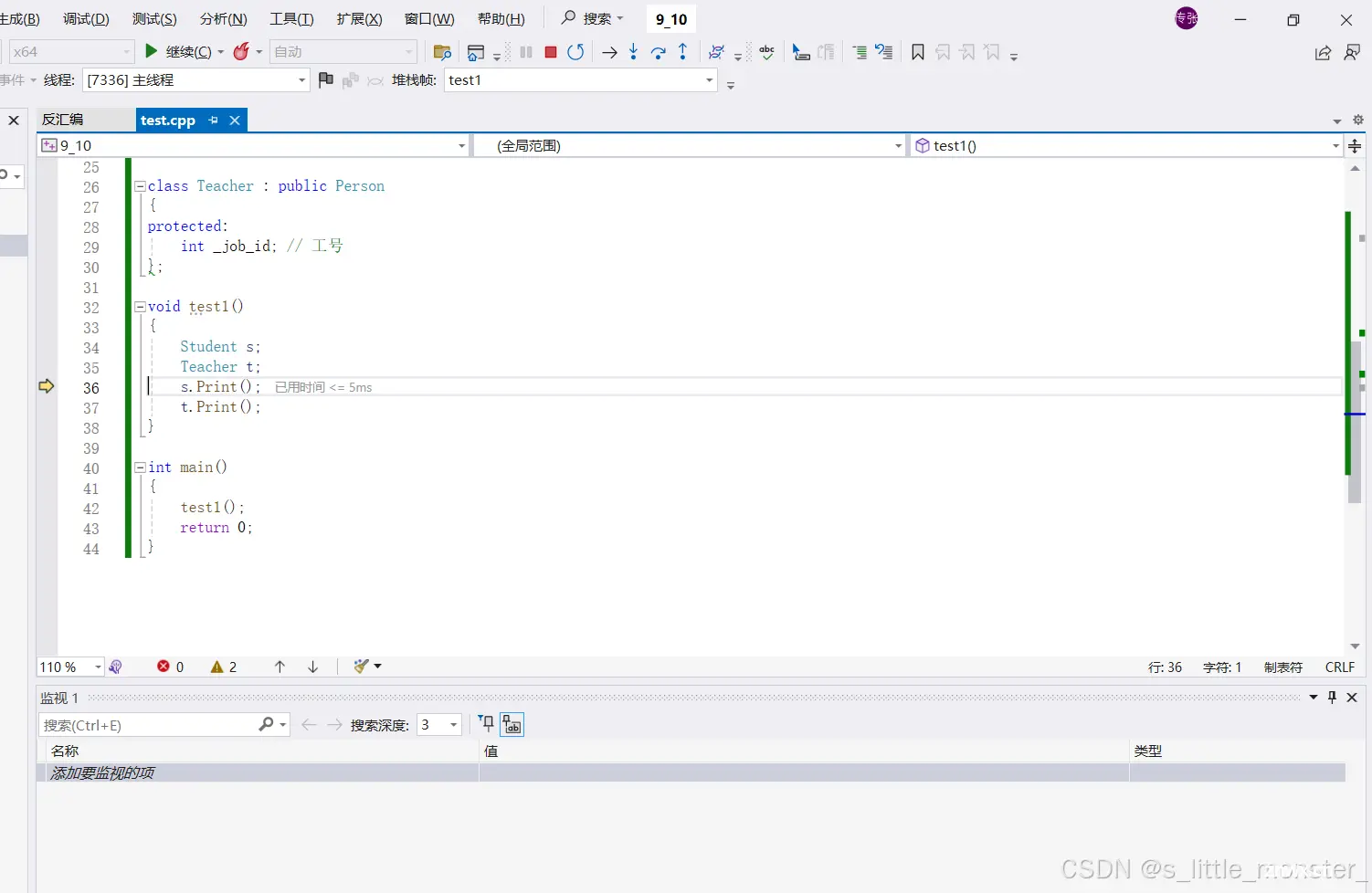This screenshot has width=1372, height=893.
Task: Toggle auto-hide pin on Watch 1 panel
Action: 1333,698
